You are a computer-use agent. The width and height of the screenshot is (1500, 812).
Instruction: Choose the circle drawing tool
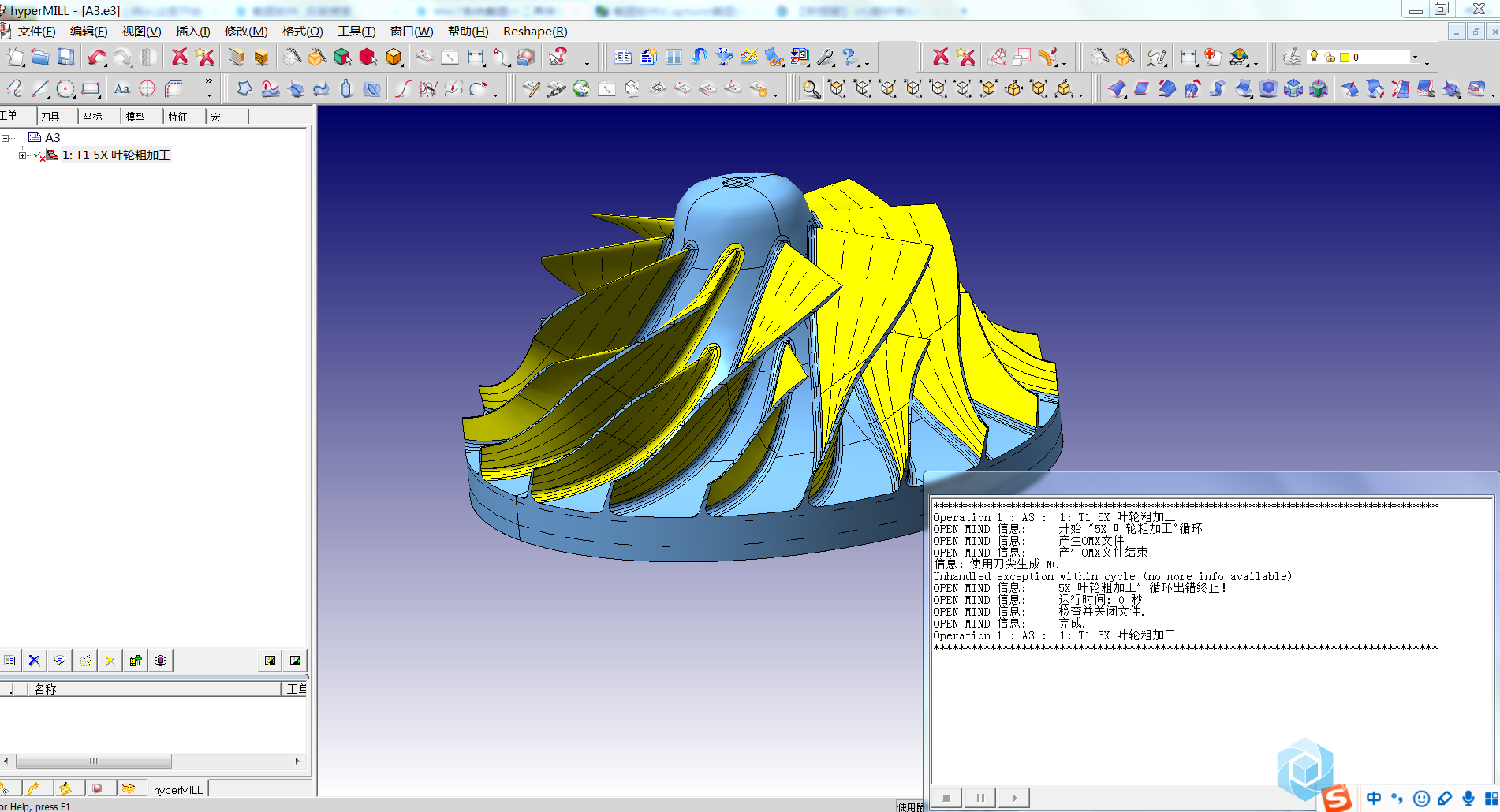65,88
